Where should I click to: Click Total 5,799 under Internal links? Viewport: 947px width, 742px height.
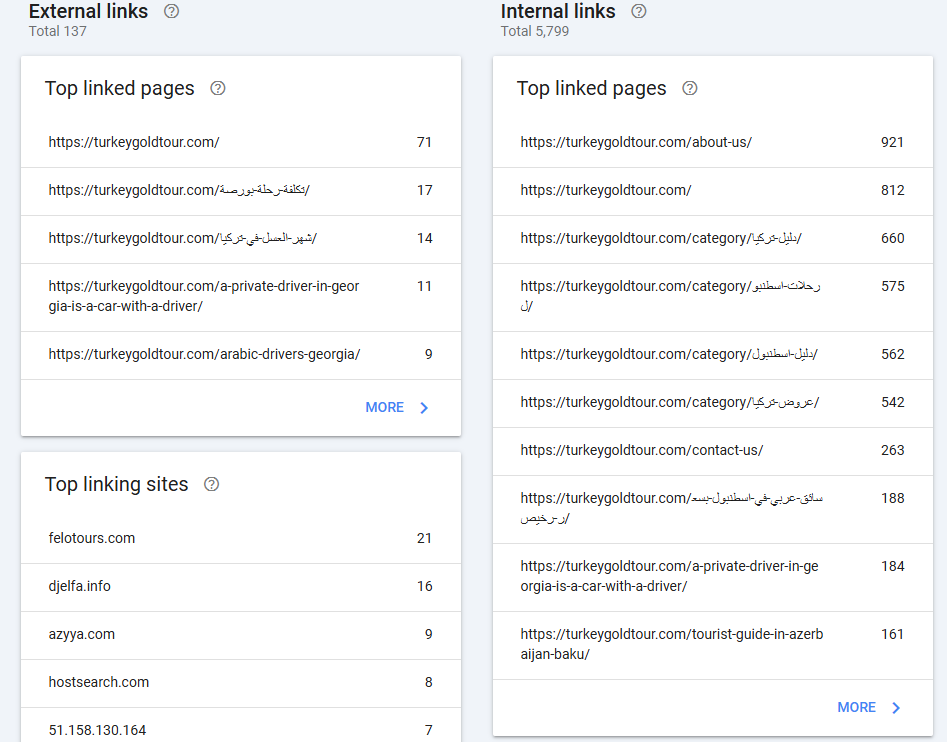535,31
